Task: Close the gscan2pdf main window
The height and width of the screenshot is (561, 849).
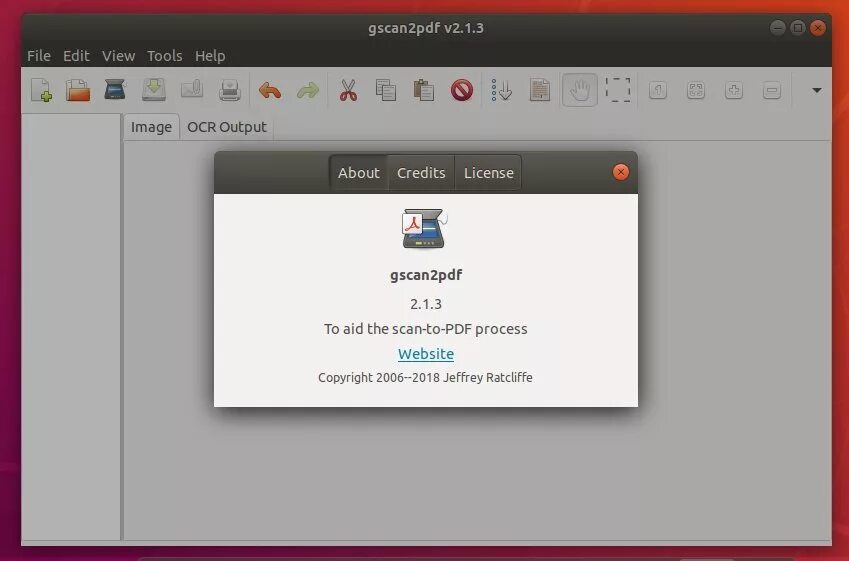Action: [x=818, y=28]
